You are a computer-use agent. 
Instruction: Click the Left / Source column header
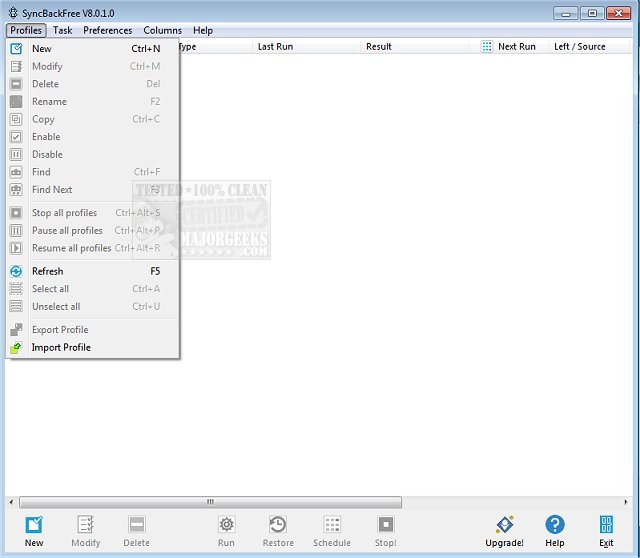[580, 47]
